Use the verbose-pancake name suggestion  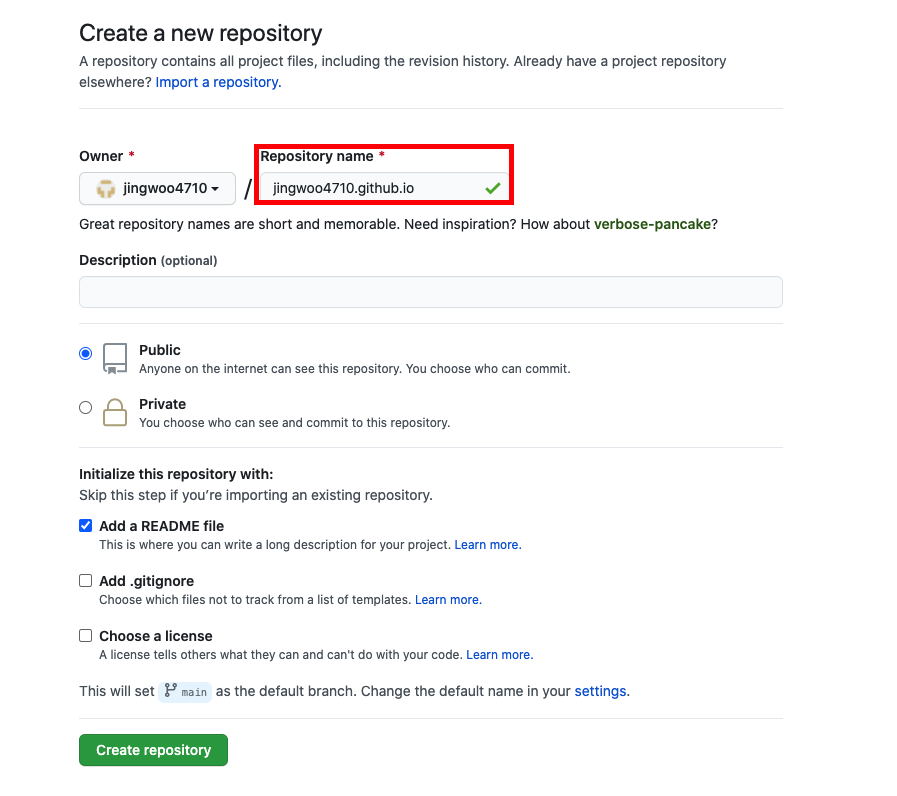tap(652, 224)
